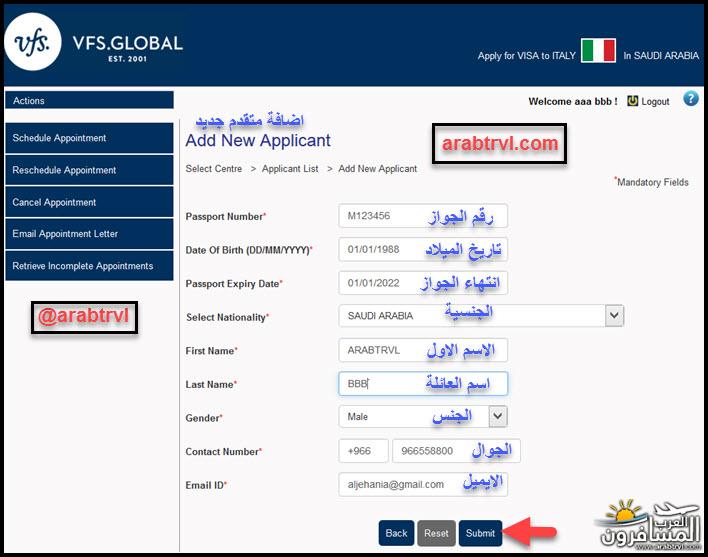
Task: Log out using the Logout link
Action: [x=655, y=102]
